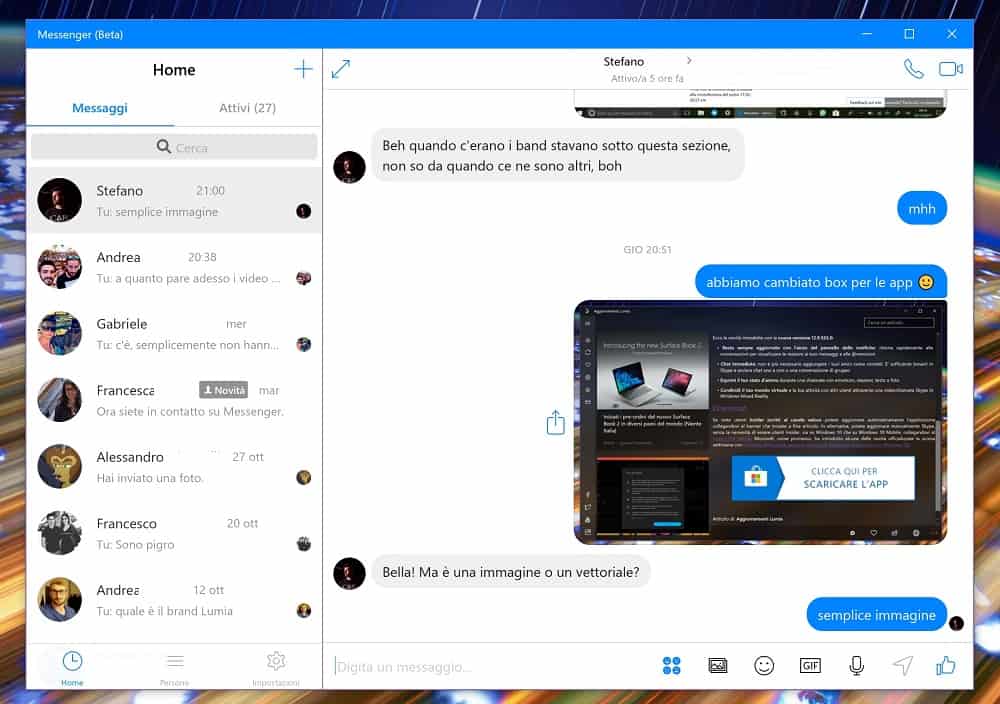
Task: Click the seen-by avatar beside 'semplice immagine'
Action: click(x=956, y=623)
